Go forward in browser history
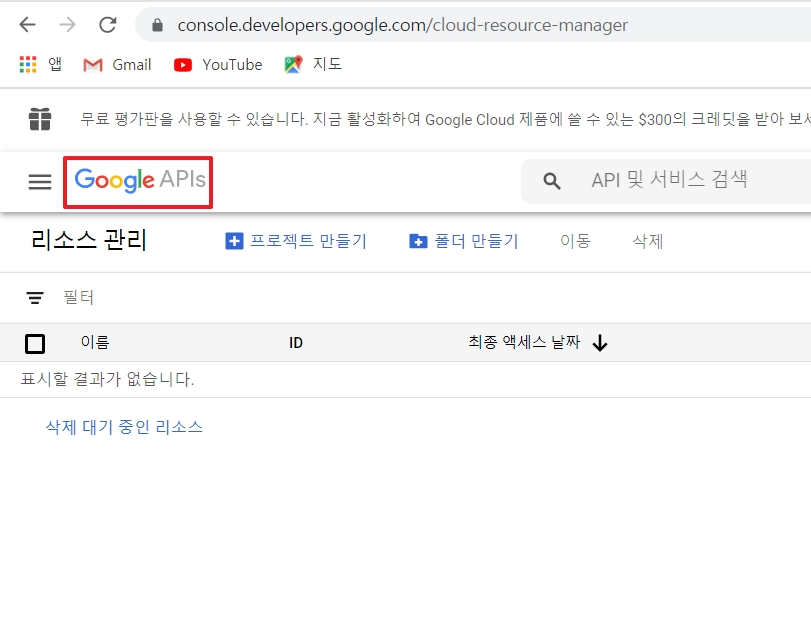The width and height of the screenshot is (811, 617). pos(67,24)
